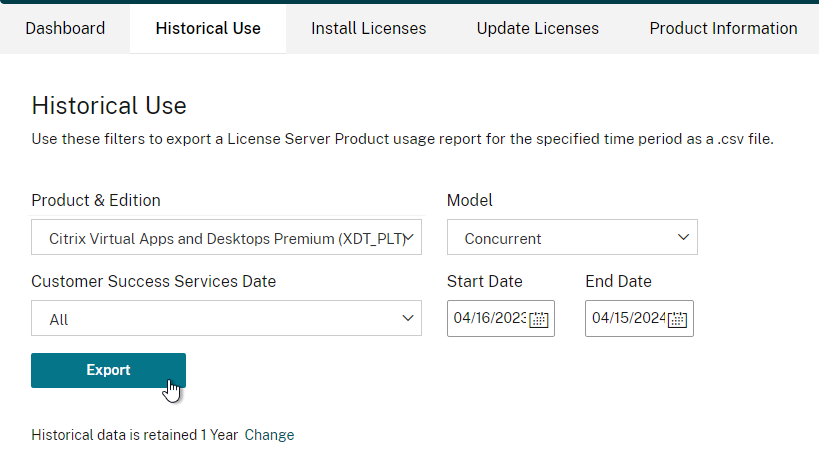Image resolution: width=819 pixels, height=459 pixels.
Task: Click the Export button
Action: click(108, 370)
